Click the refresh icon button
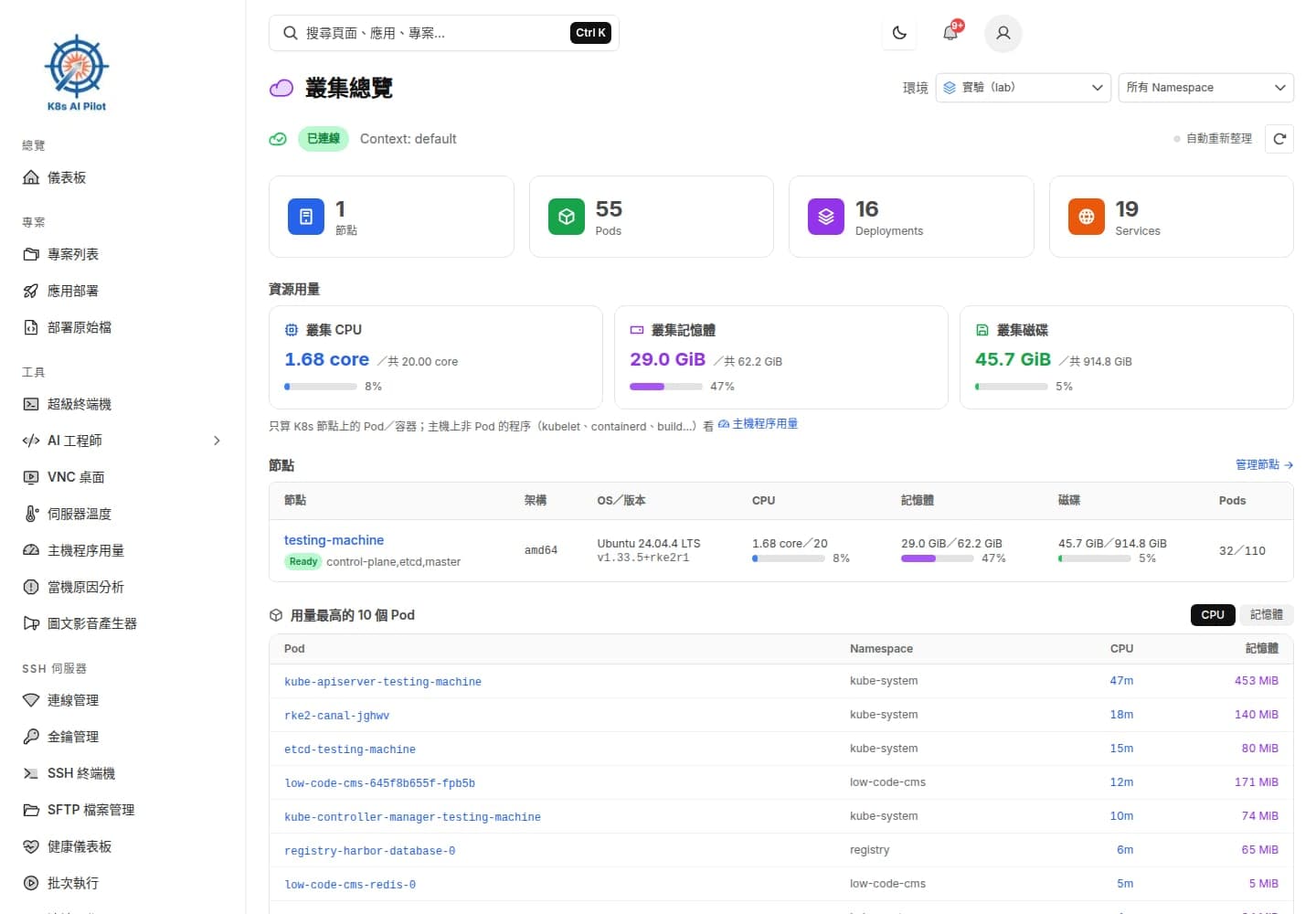 pyautogui.click(x=1279, y=139)
